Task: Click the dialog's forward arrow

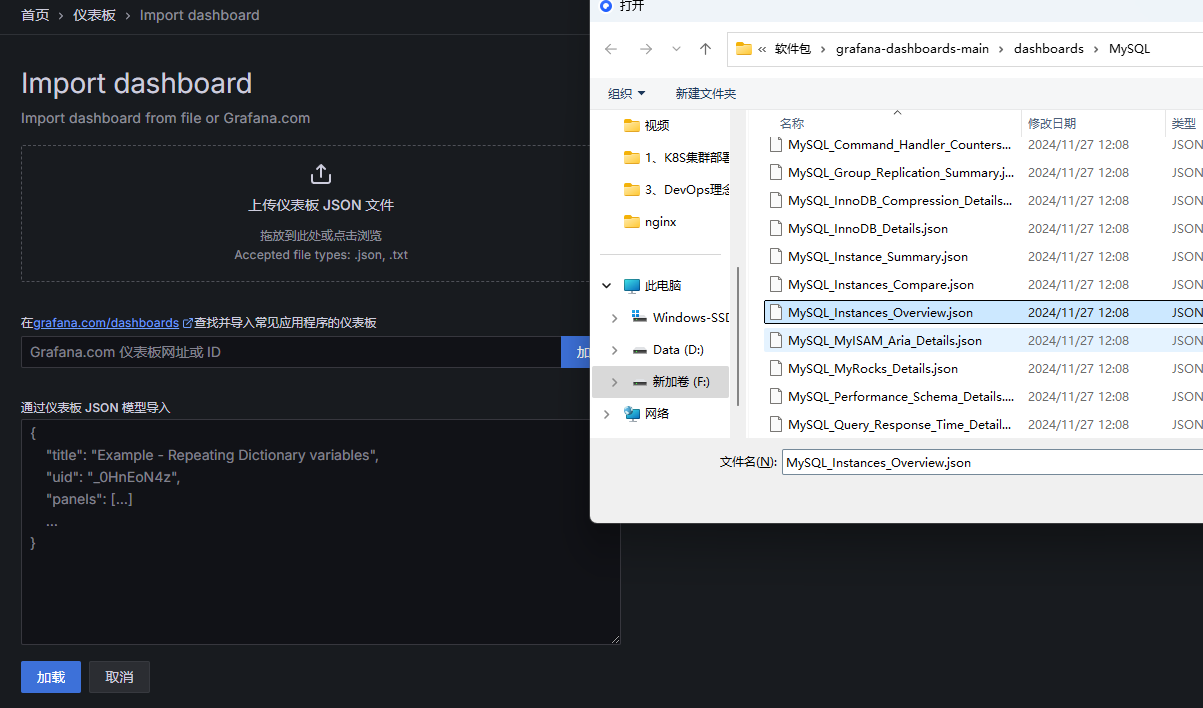Action: click(646, 49)
